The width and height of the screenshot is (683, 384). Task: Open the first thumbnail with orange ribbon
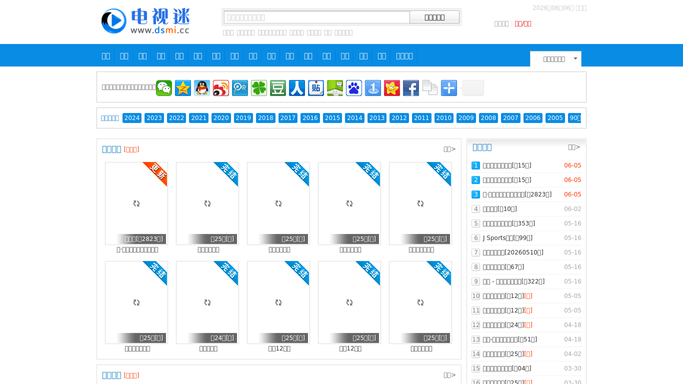point(136,203)
